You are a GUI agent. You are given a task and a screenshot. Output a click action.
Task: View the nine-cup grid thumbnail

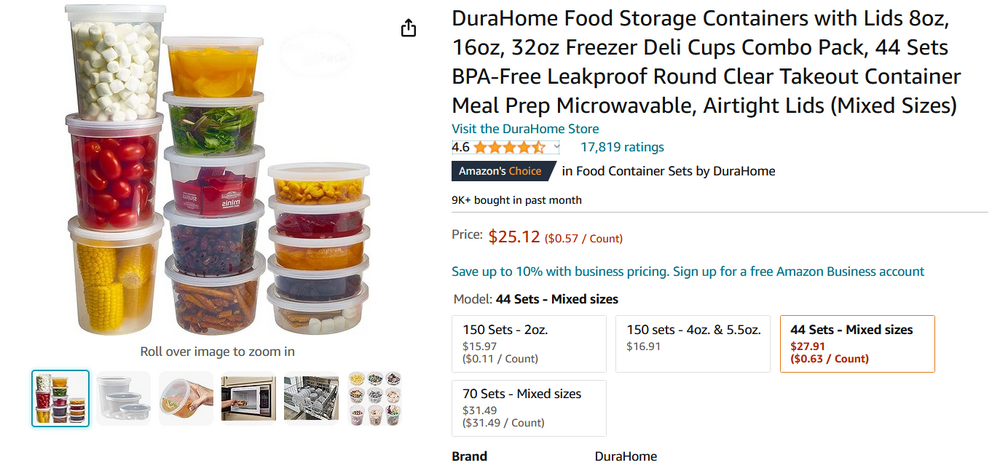[x=374, y=398]
